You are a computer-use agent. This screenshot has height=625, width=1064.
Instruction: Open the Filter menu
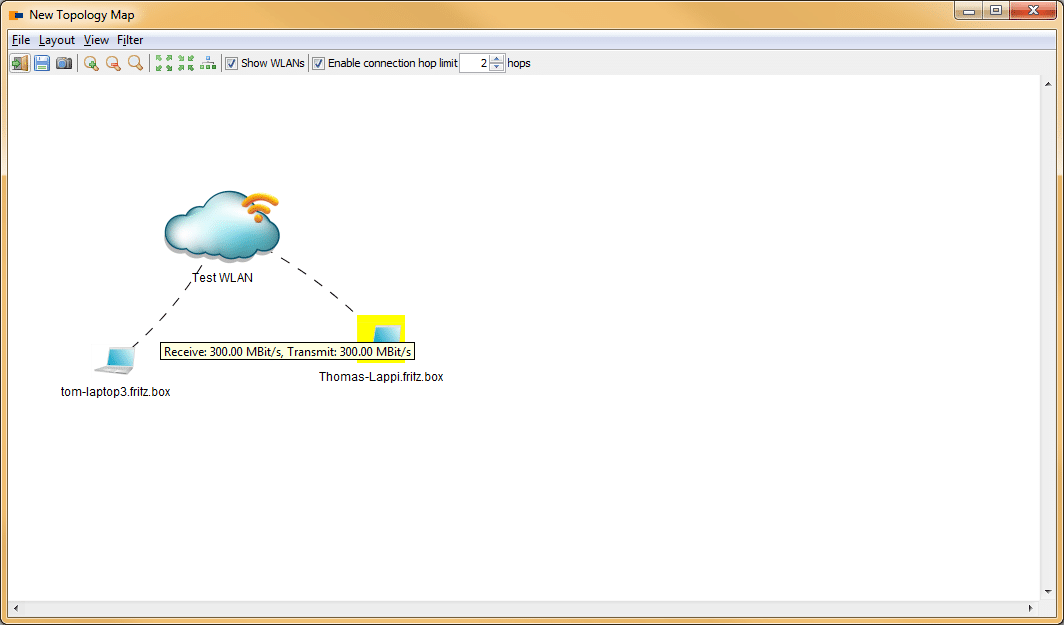pos(130,40)
